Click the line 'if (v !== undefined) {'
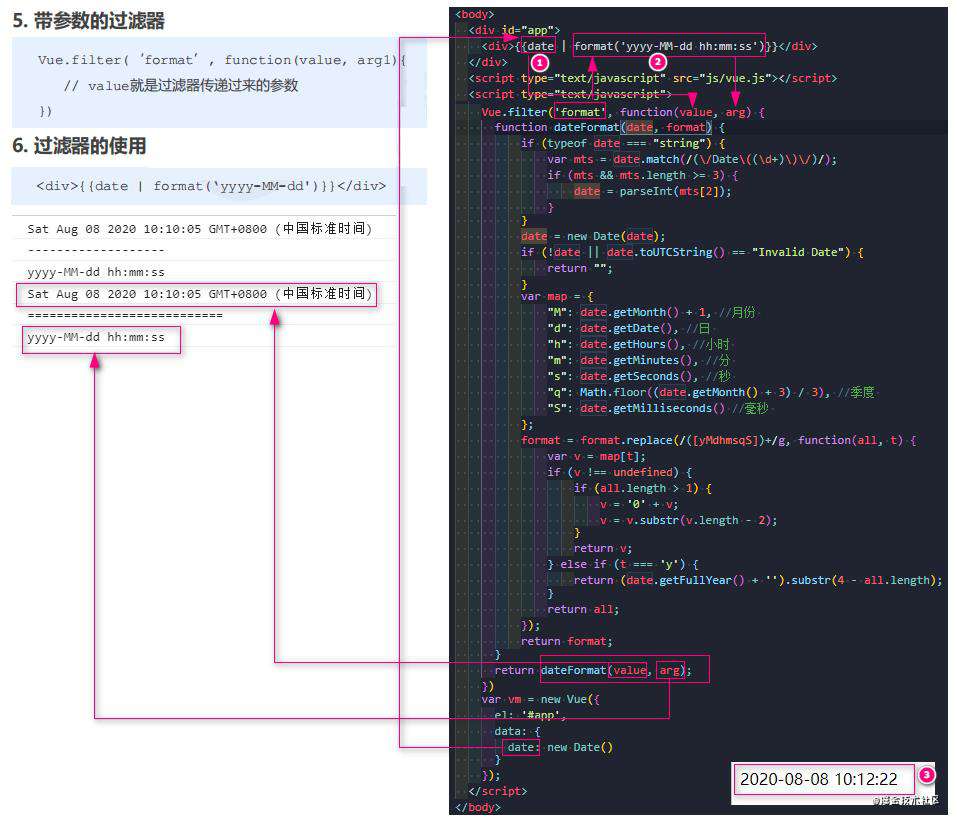957x821 pixels. coord(619,472)
